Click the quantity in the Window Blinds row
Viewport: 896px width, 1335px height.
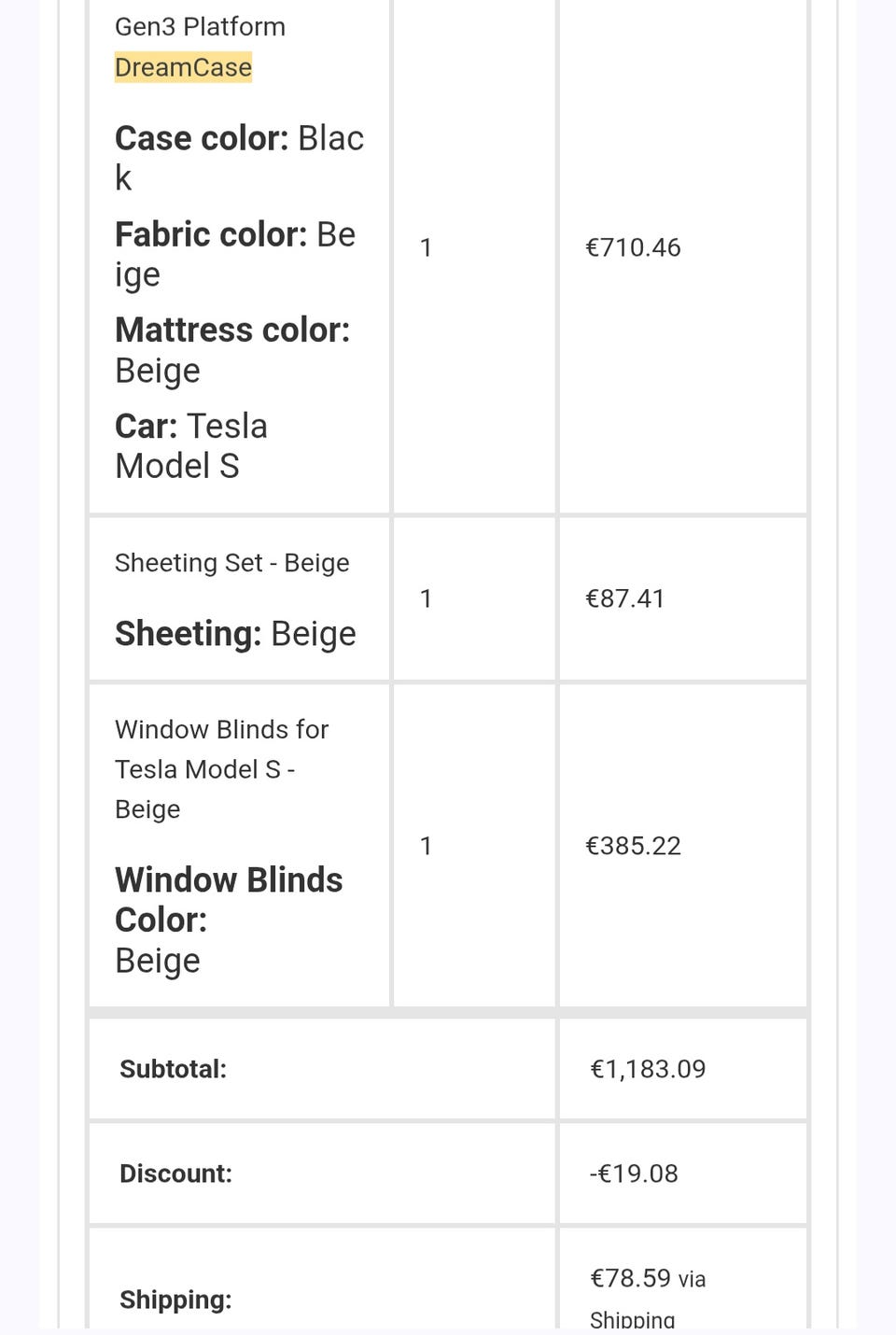pos(426,846)
